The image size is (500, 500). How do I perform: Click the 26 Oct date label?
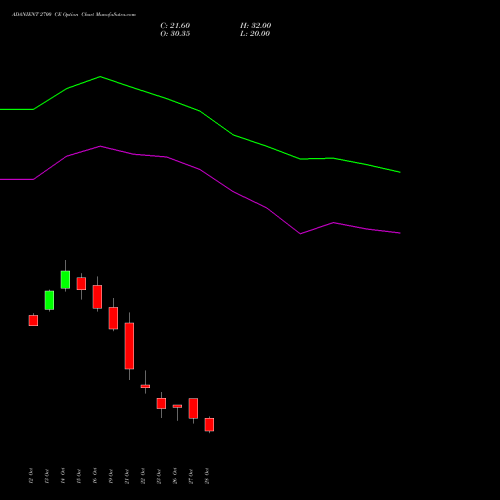[x=175, y=476]
